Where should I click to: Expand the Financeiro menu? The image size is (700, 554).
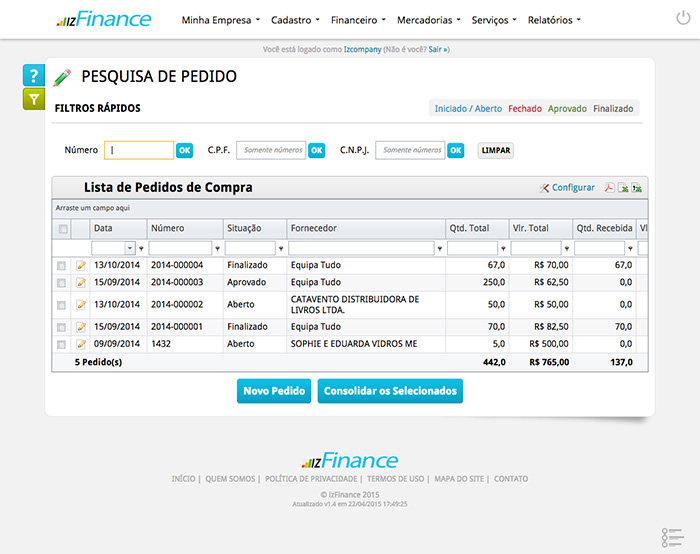(357, 20)
